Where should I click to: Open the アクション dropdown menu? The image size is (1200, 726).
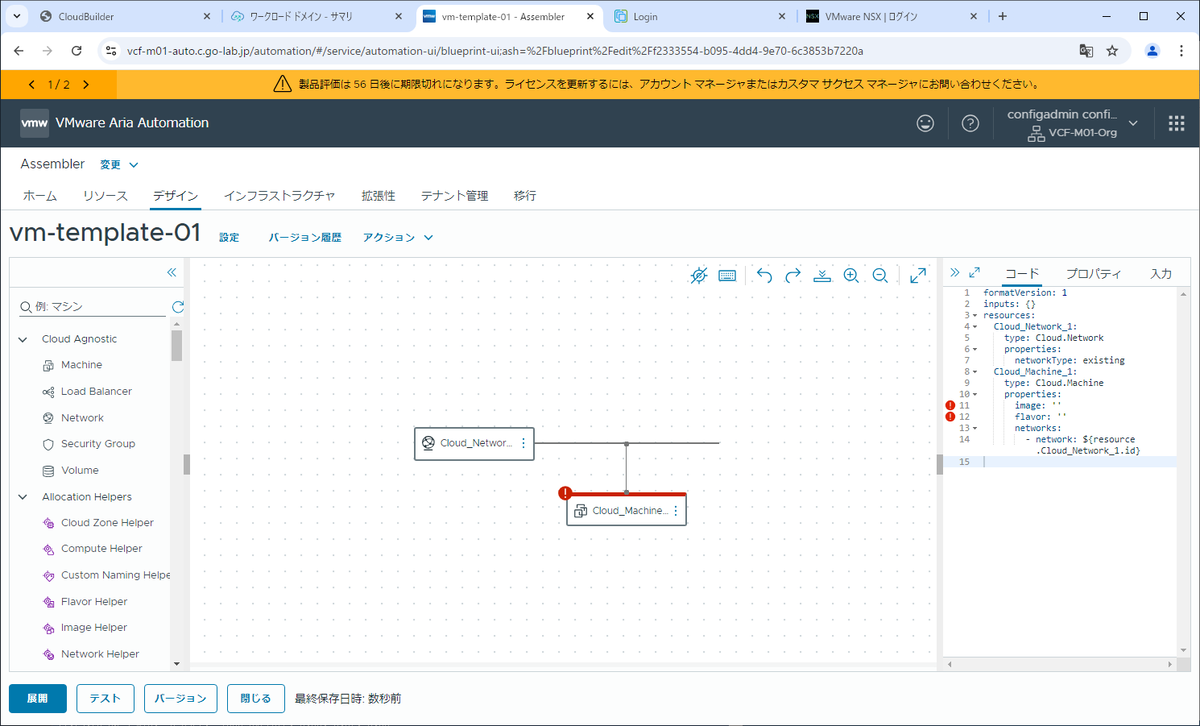click(x=398, y=238)
